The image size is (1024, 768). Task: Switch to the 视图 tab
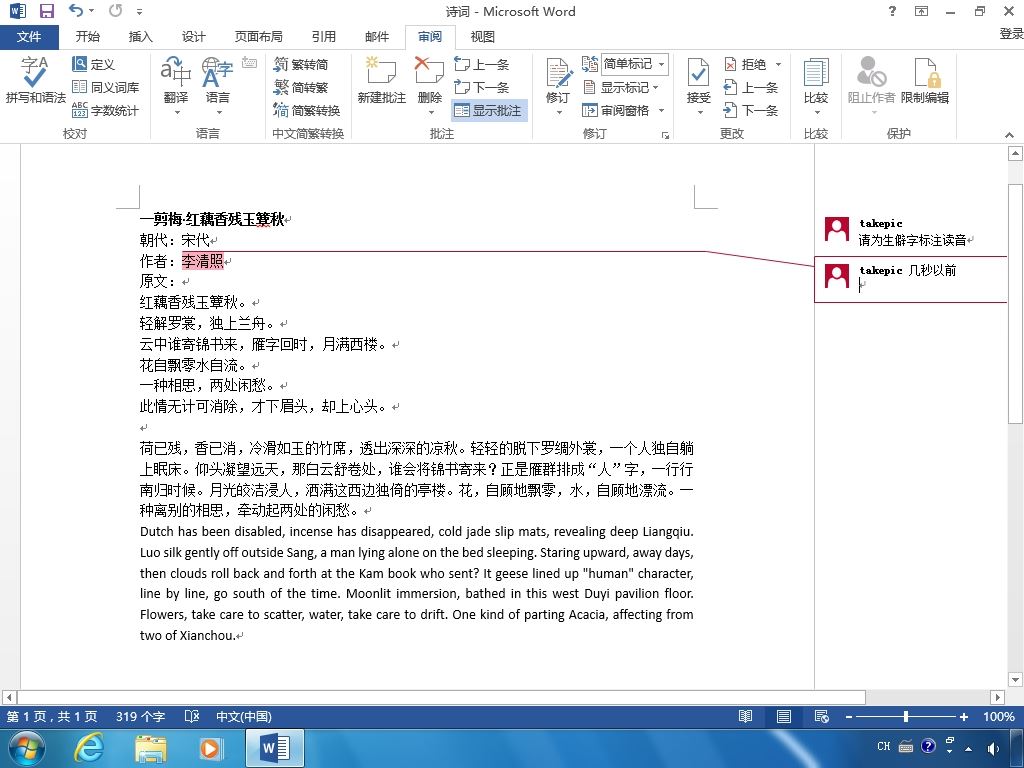point(483,37)
